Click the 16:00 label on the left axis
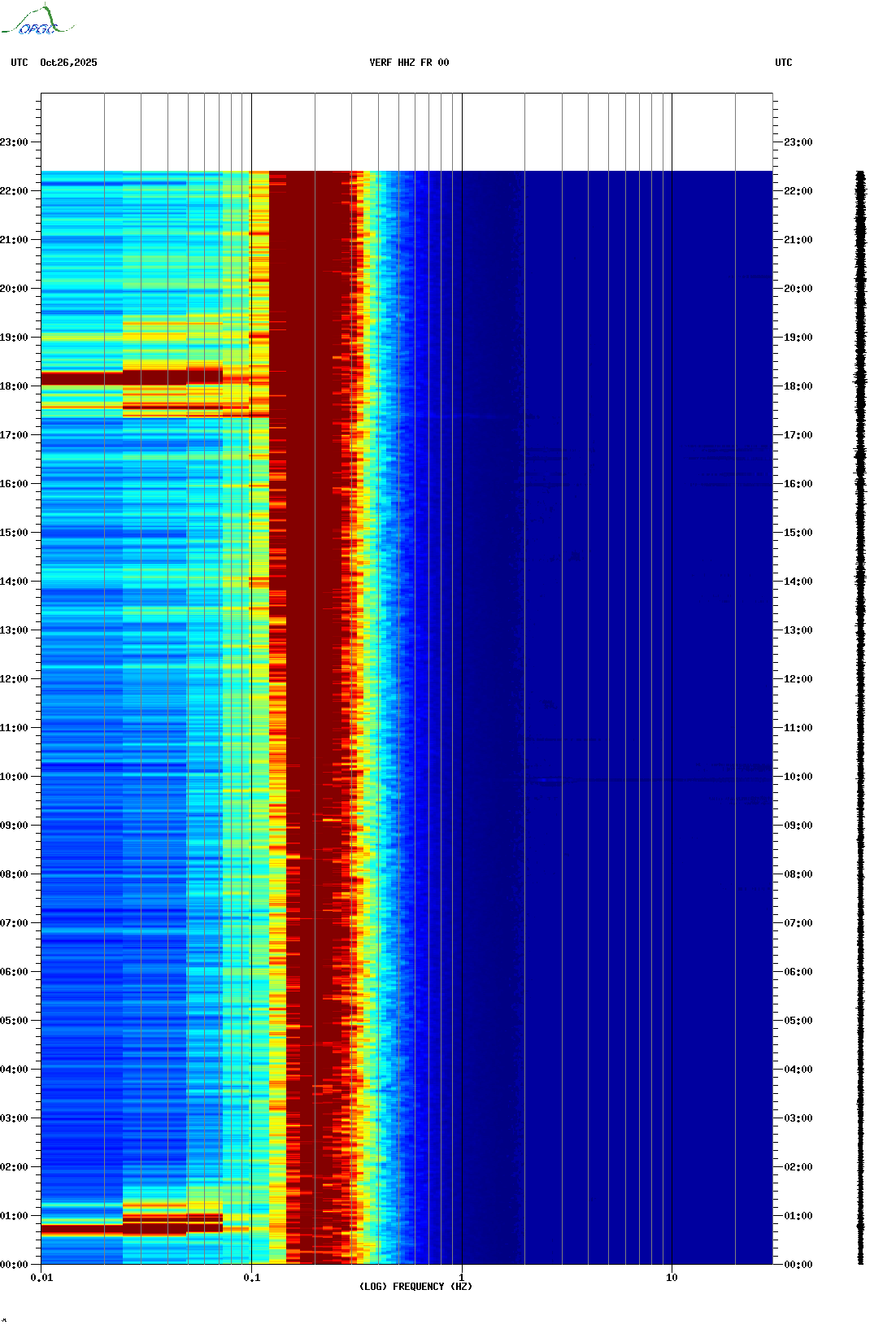 [14, 484]
